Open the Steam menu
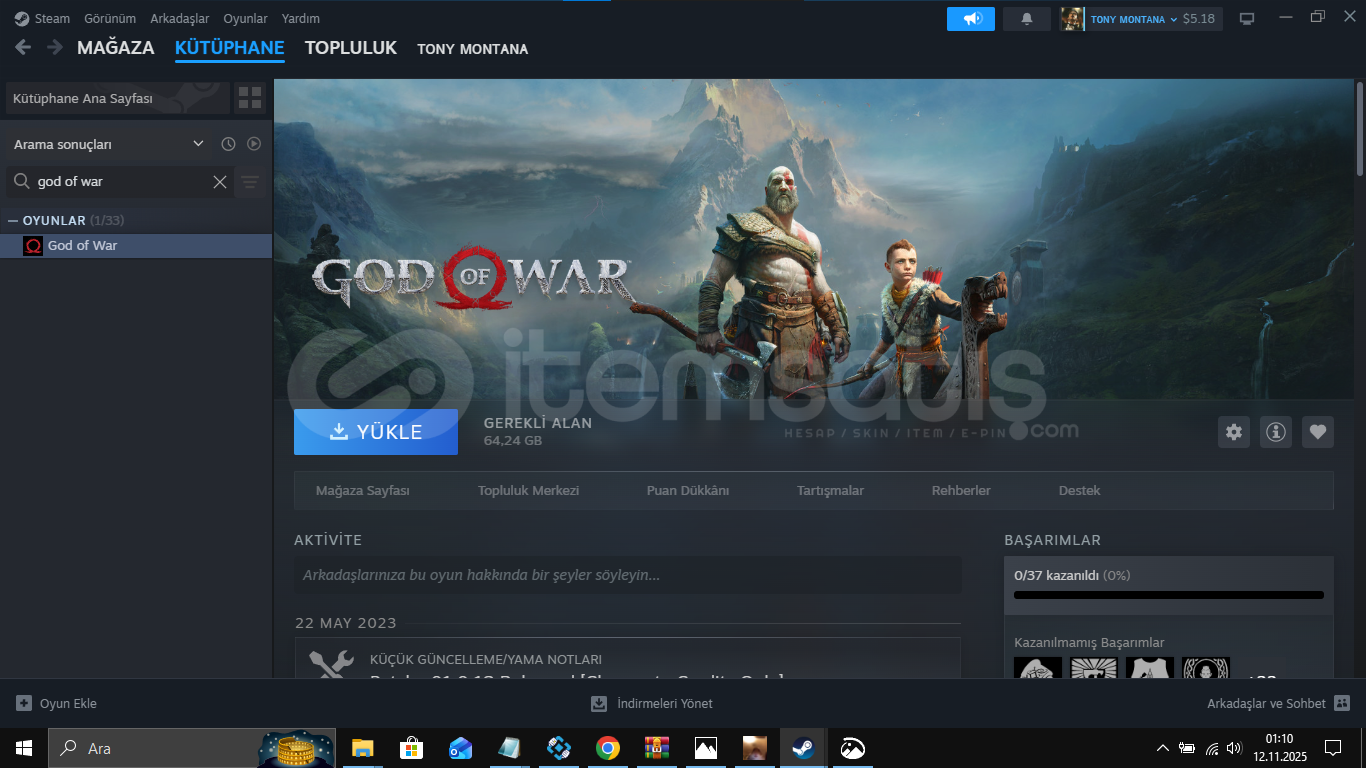 tap(52, 18)
